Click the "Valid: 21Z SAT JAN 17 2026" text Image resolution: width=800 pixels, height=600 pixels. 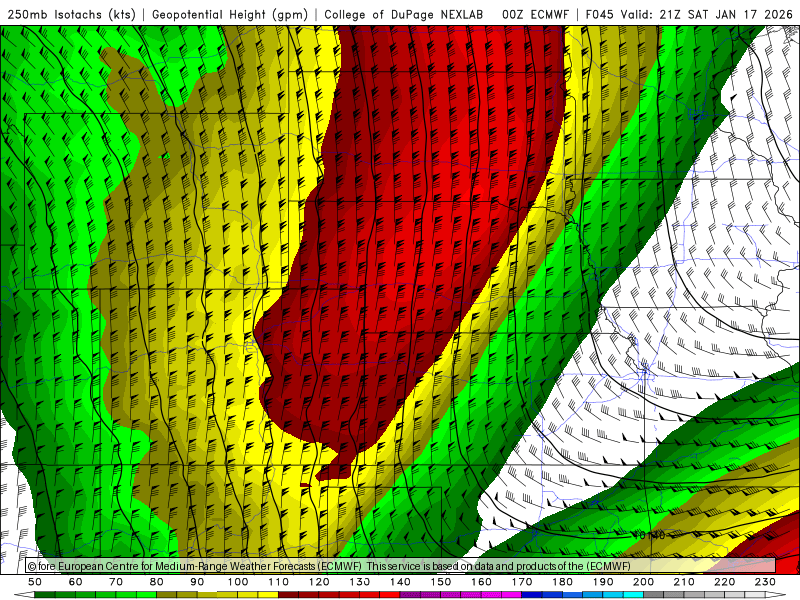tap(707, 15)
